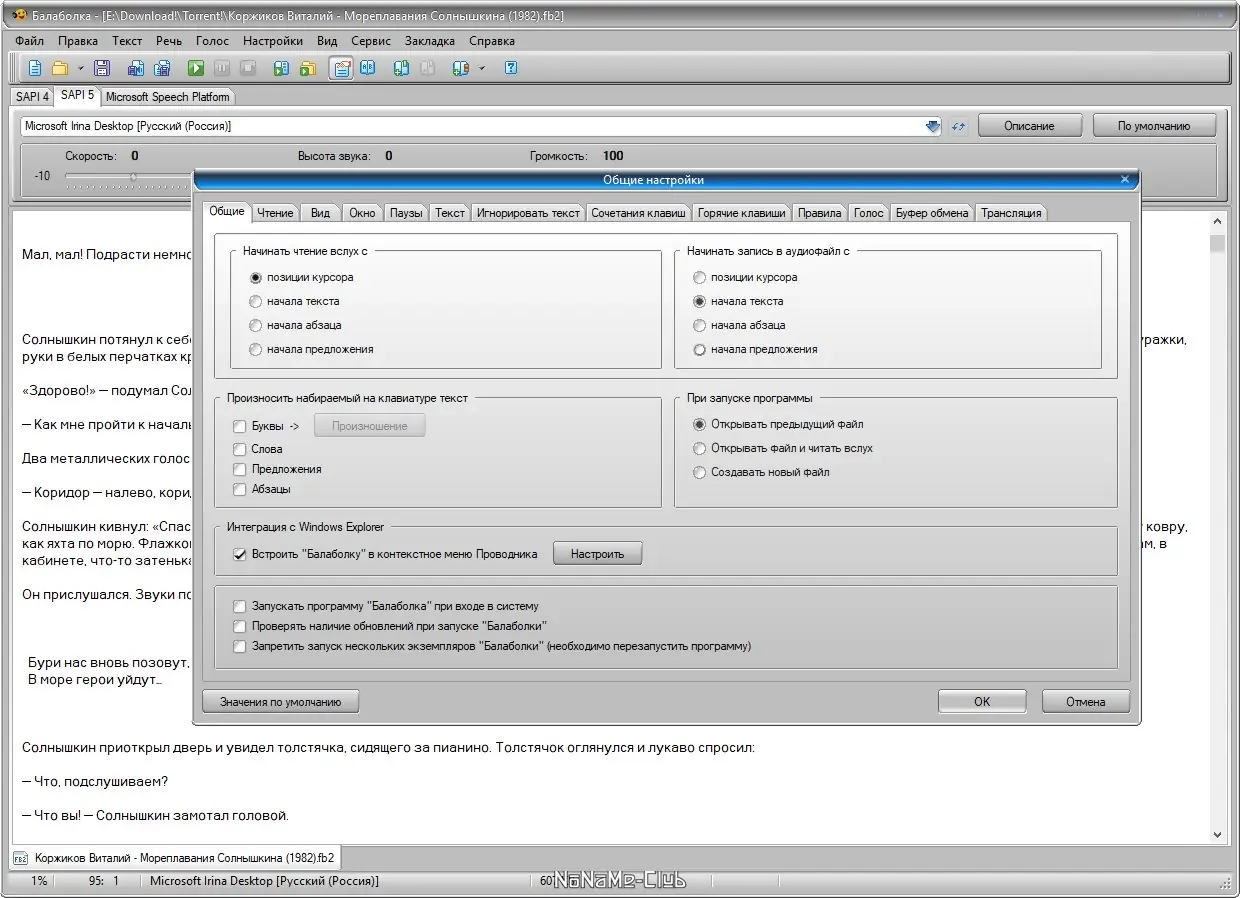
Task: Expand the arrow next to the Open folder icon
Action: [80, 68]
